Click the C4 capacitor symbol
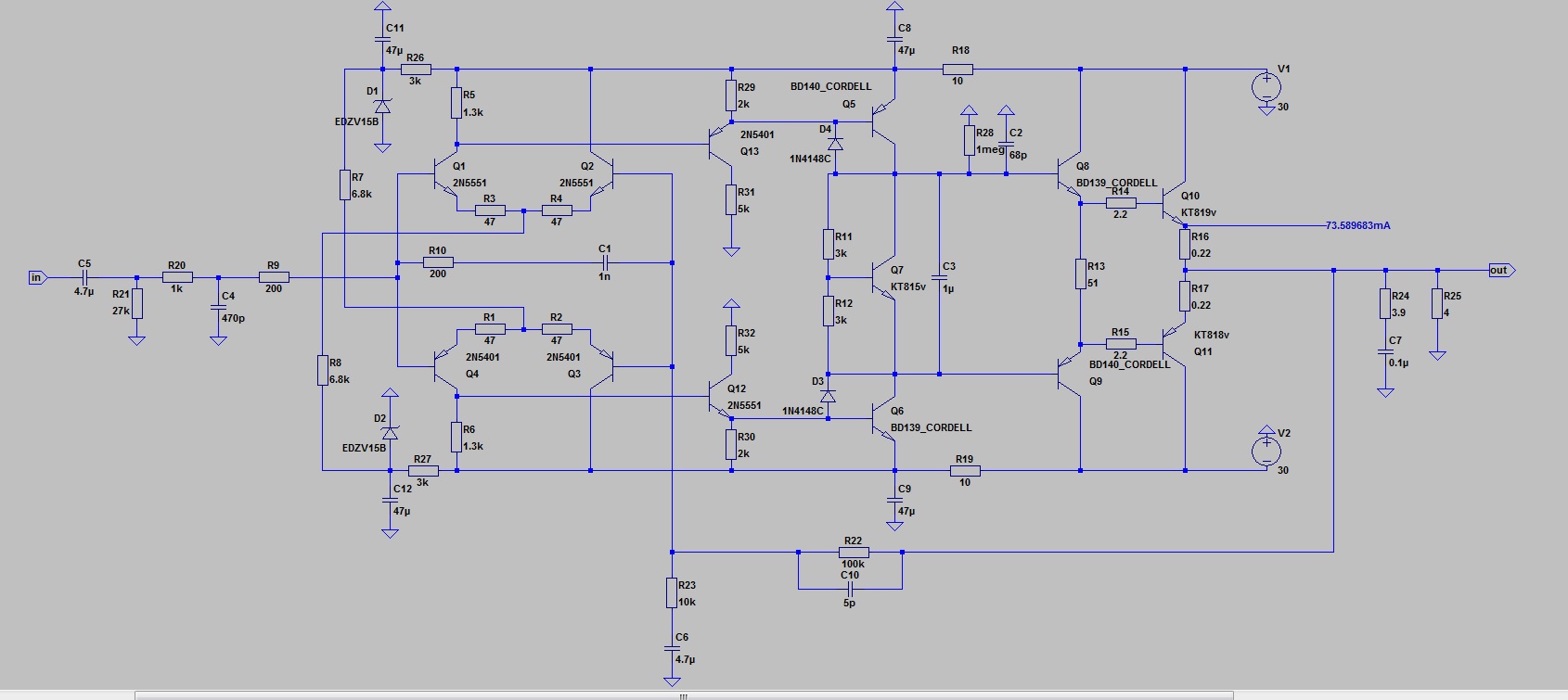Image resolution: width=1568 pixels, height=700 pixels. tap(219, 307)
